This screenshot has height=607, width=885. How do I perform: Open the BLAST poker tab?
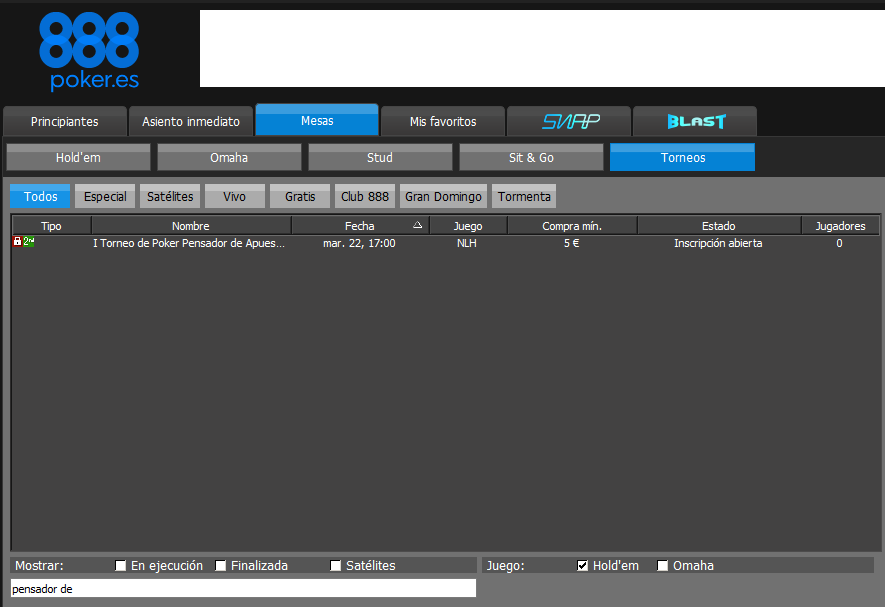coord(695,121)
